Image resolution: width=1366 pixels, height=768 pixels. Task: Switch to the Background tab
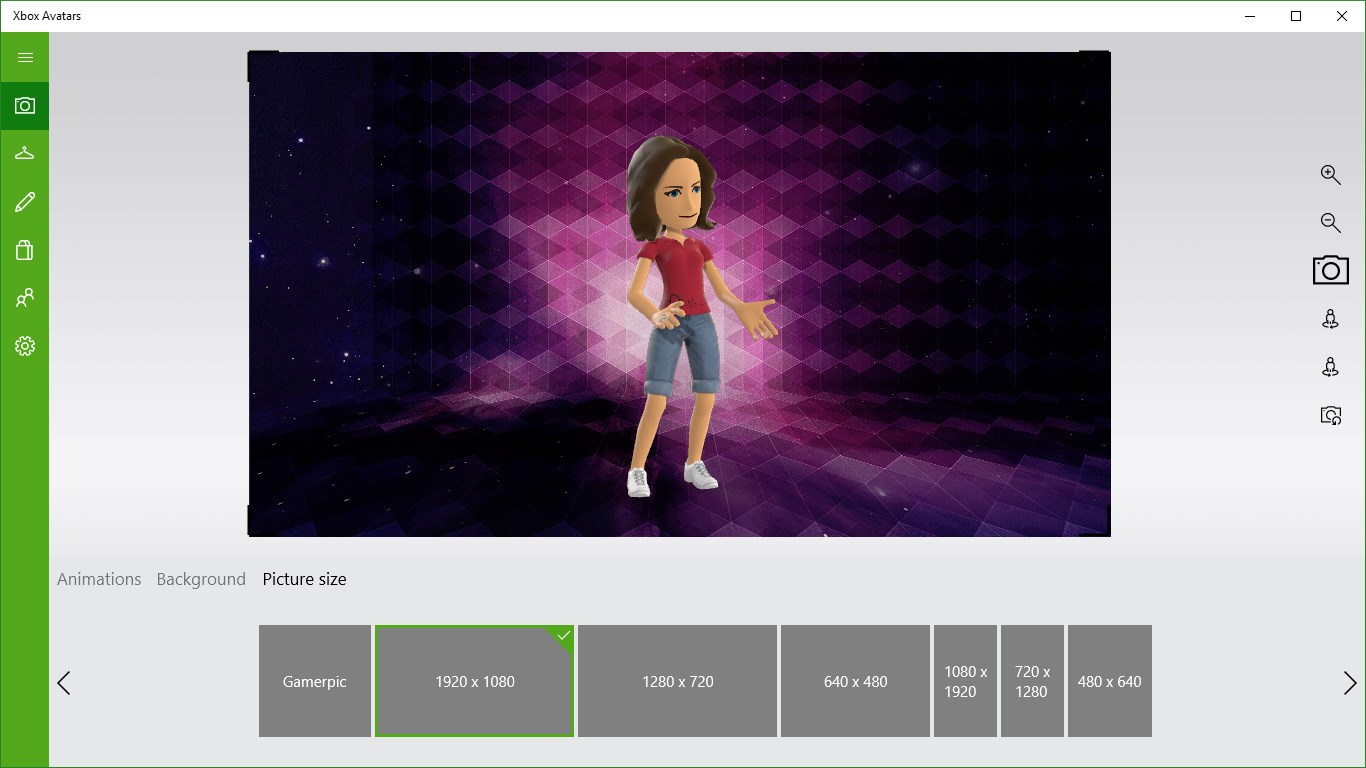pos(201,579)
